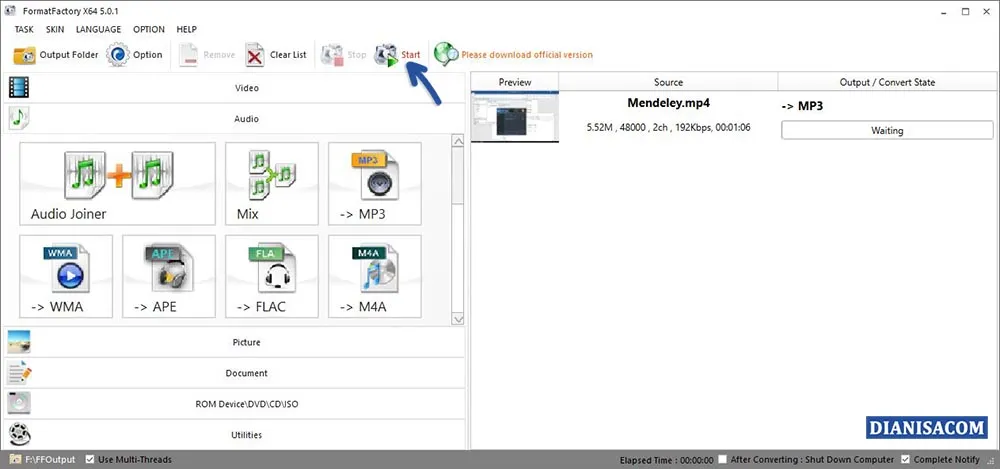Image resolution: width=1000 pixels, height=469 pixels.
Task: Toggle Use Multi-Threads checkbox
Action: [90, 459]
